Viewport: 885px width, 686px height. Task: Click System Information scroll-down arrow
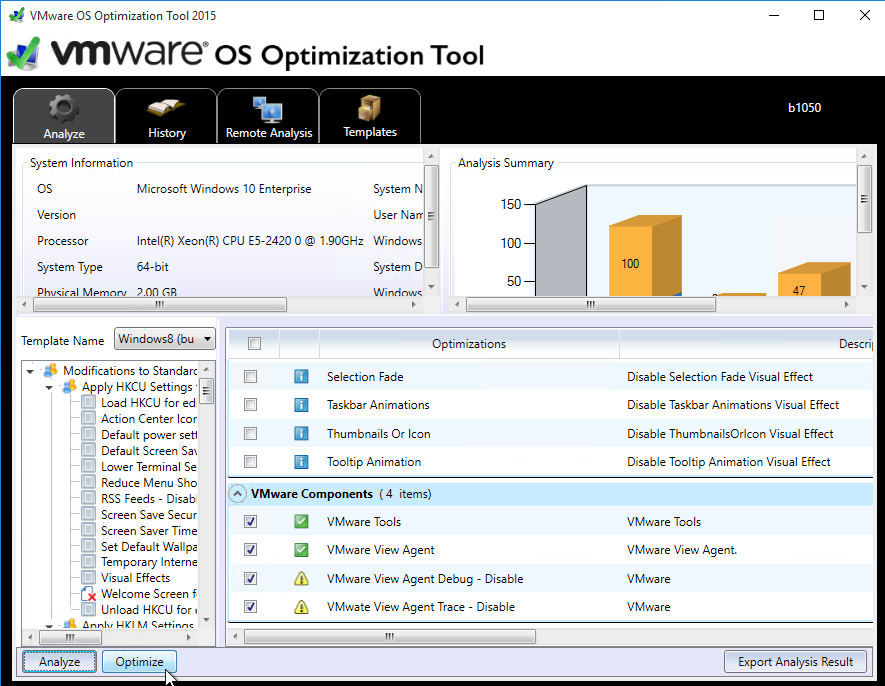click(431, 287)
